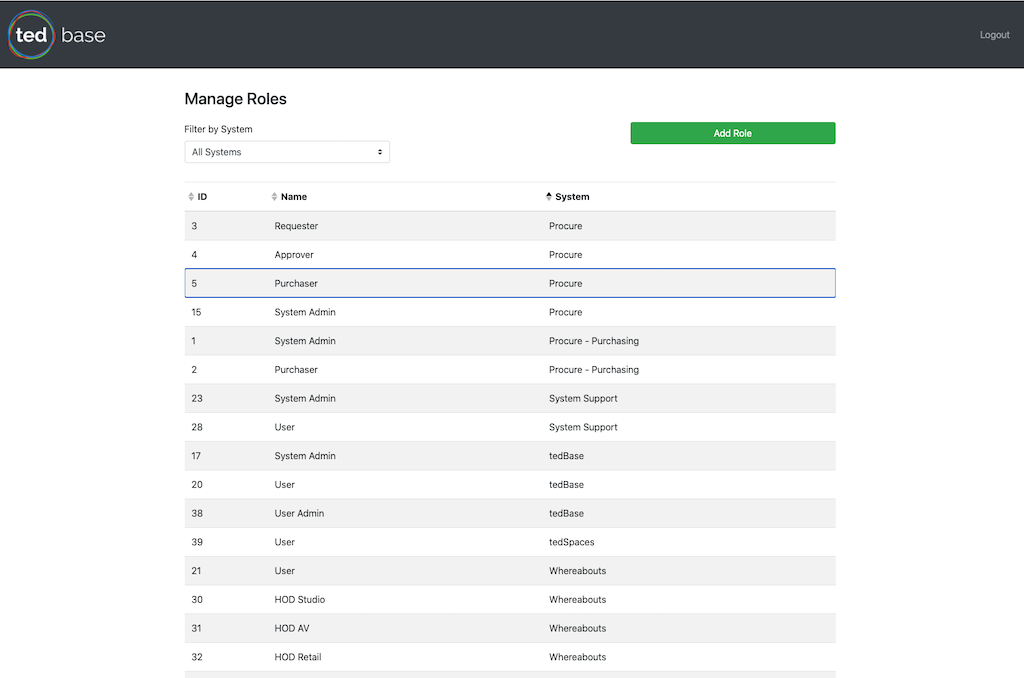Image resolution: width=1024 pixels, height=678 pixels.
Task: Select the HOD AV role row
Action: point(510,628)
